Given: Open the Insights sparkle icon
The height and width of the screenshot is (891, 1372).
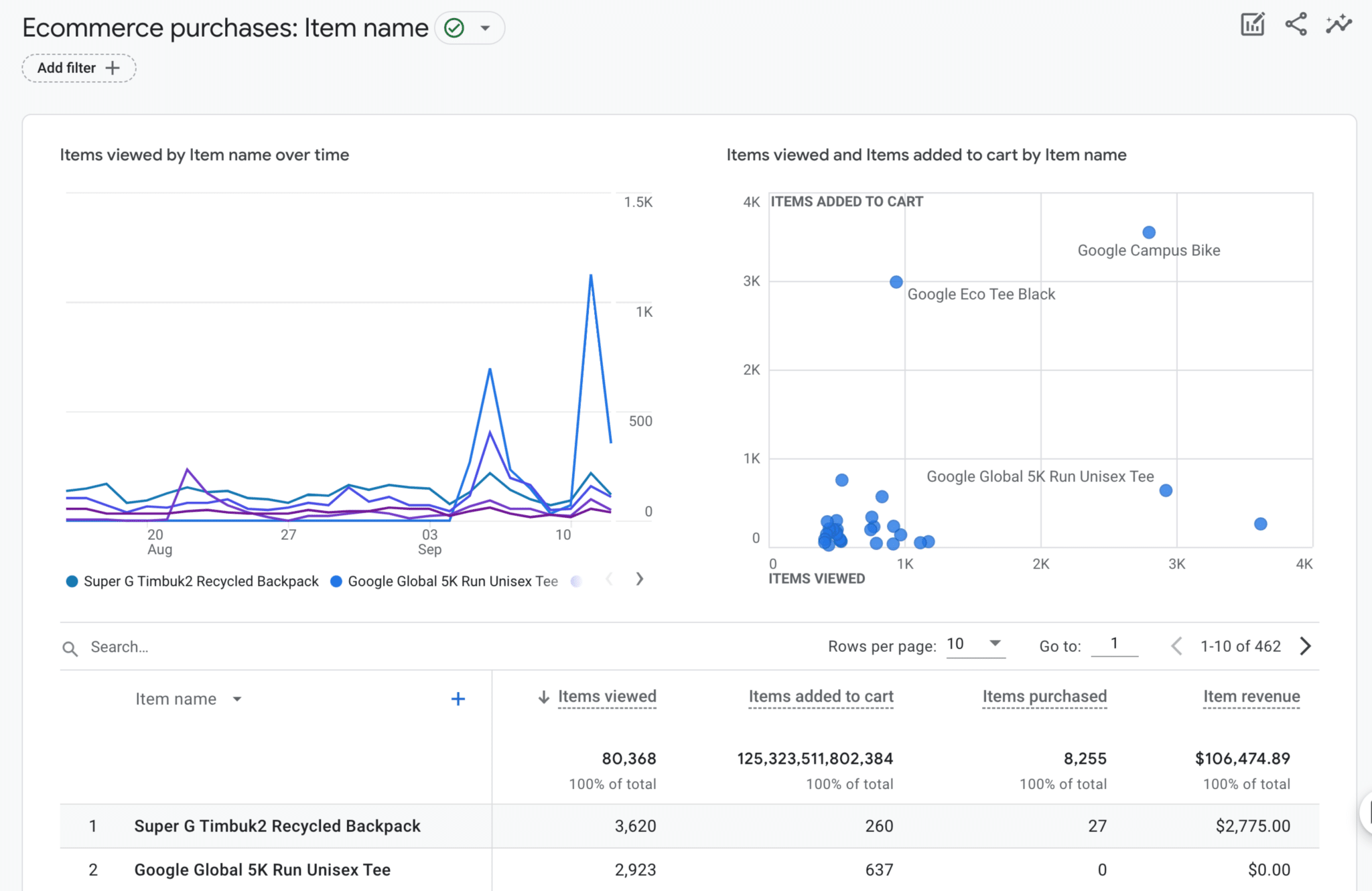Looking at the screenshot, I should 1339,23.
